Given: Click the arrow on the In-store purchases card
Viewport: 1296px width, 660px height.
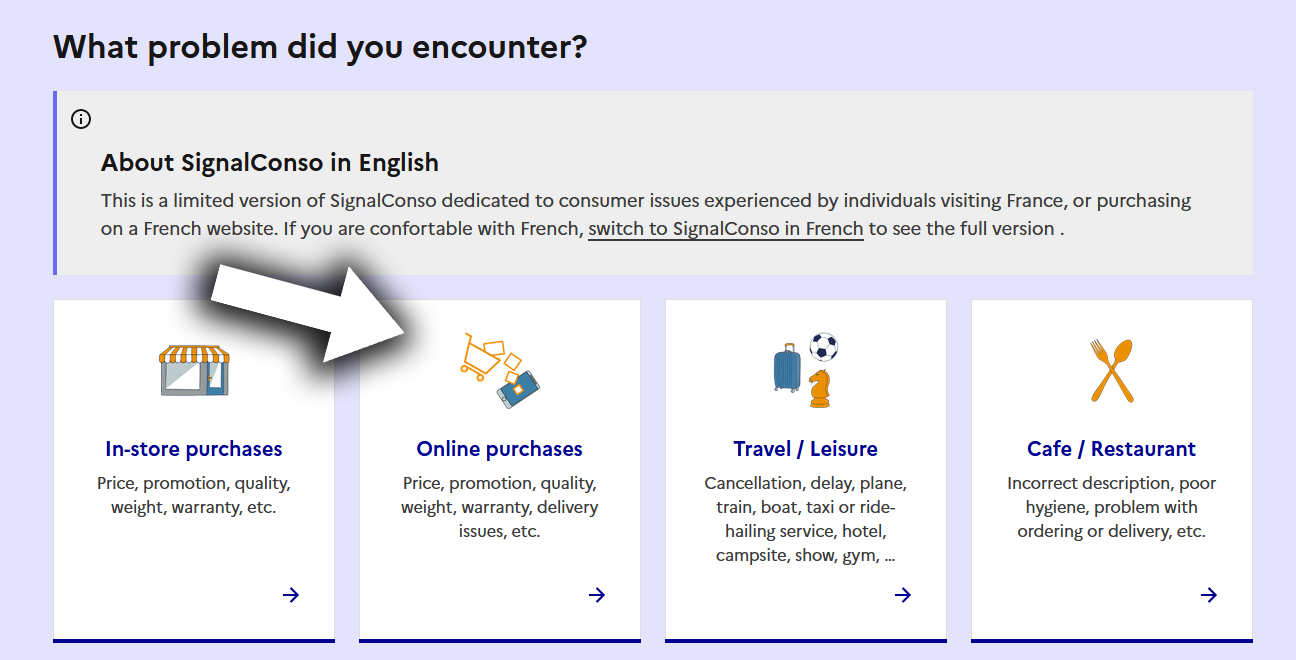Looking at the screenshot, I should pos(291,595).
